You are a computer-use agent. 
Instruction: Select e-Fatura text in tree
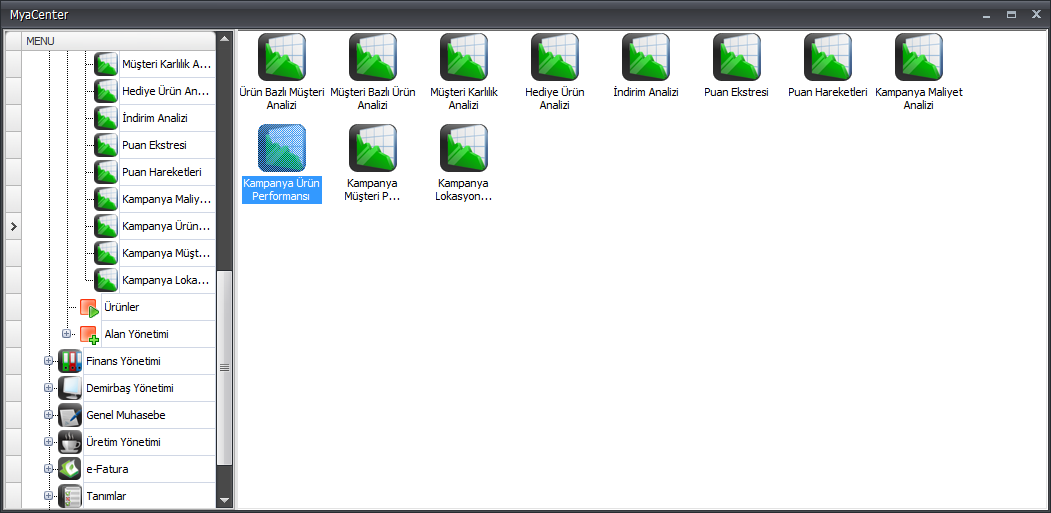point(107,469)
